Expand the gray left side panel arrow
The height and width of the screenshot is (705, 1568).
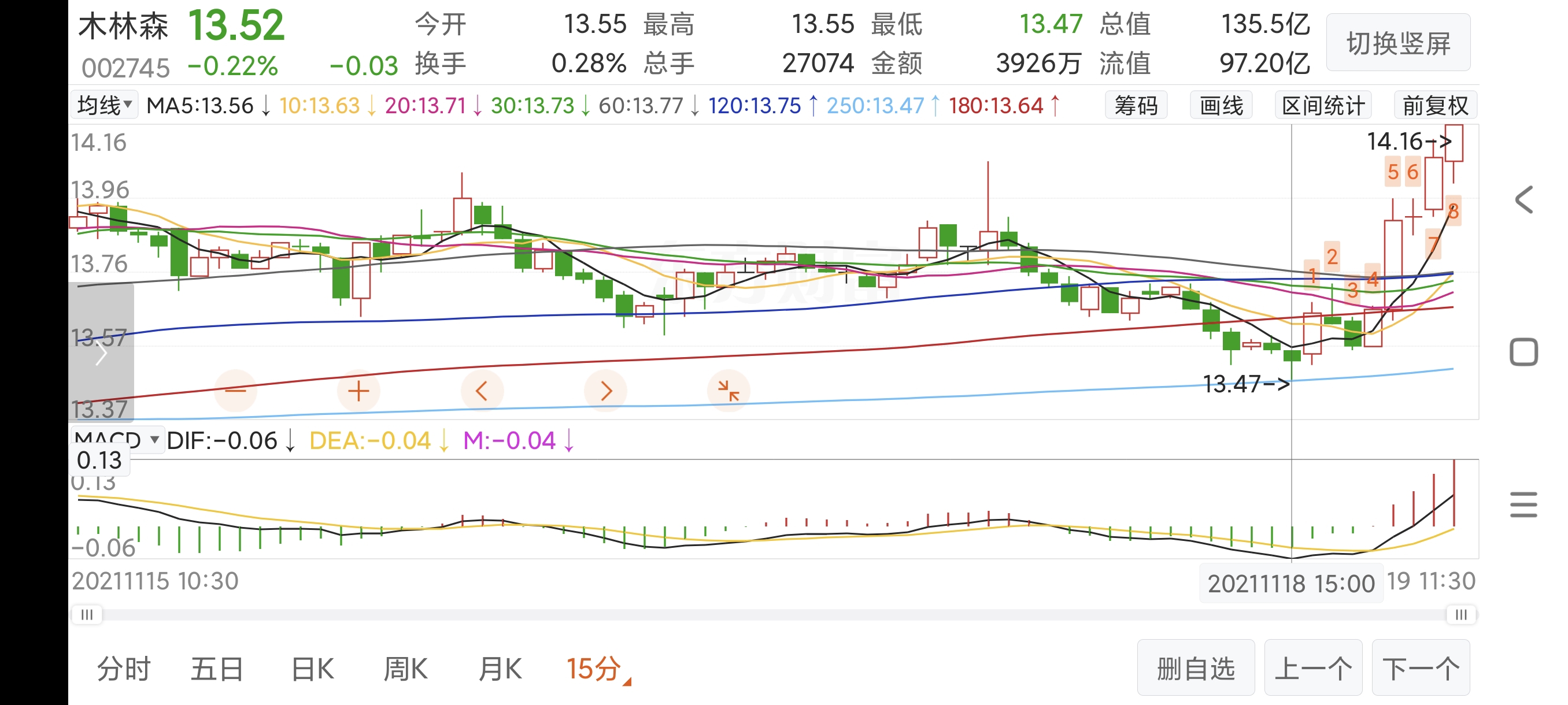101,354
